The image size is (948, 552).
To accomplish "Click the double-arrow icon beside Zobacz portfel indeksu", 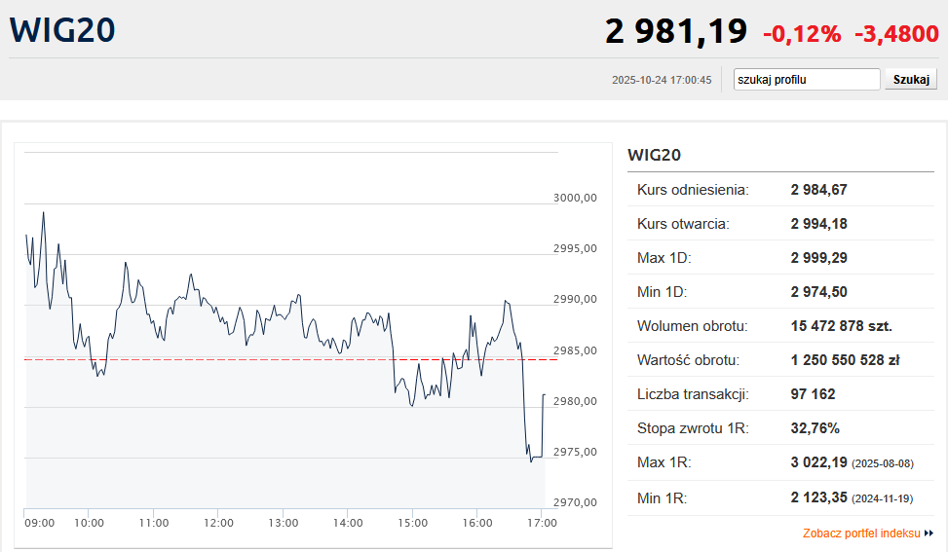I will pos(929,534).
